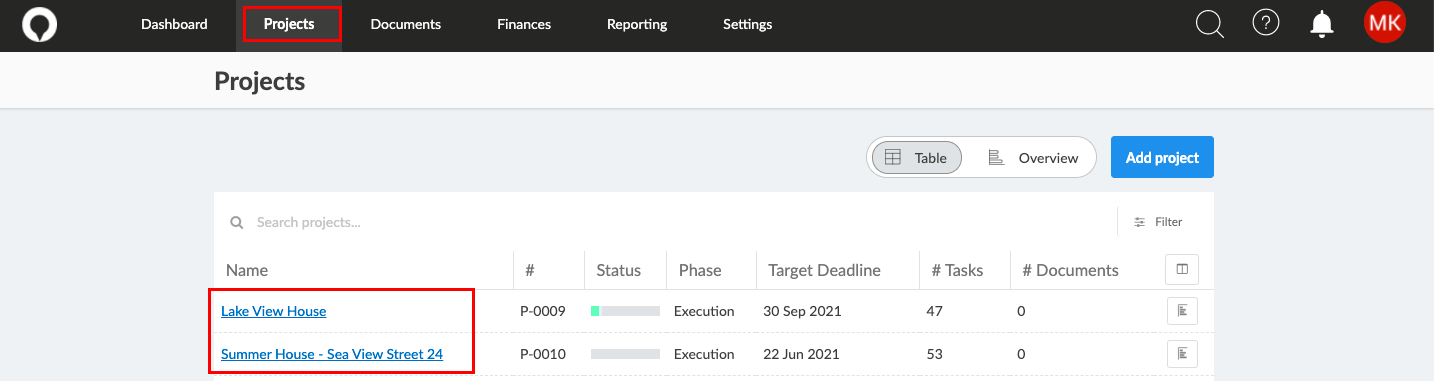The height and width of the screenshot is (381, 1434).
Task: Click the Lake View House status progress bar
Action: 625,311
